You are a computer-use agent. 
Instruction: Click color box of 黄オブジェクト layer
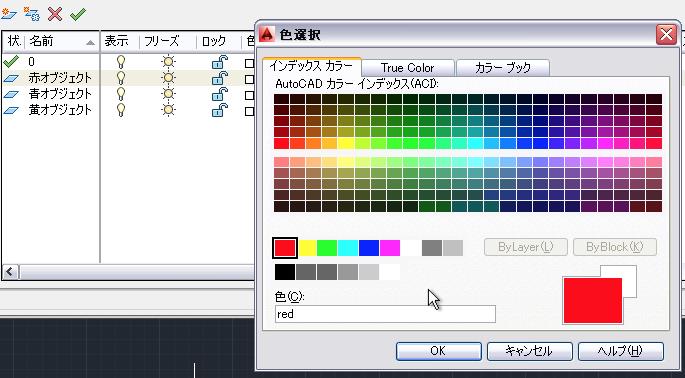[249, 111]
